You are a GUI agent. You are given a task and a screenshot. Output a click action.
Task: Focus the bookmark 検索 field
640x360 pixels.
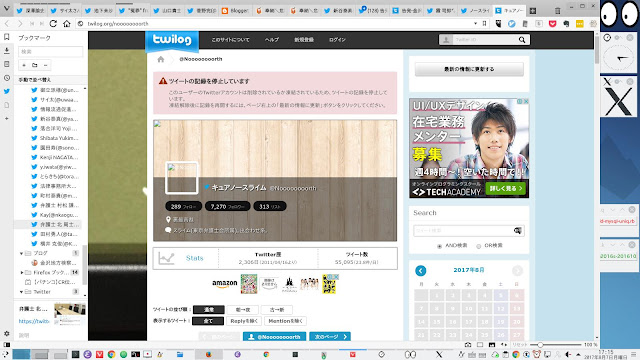[51, 51]
